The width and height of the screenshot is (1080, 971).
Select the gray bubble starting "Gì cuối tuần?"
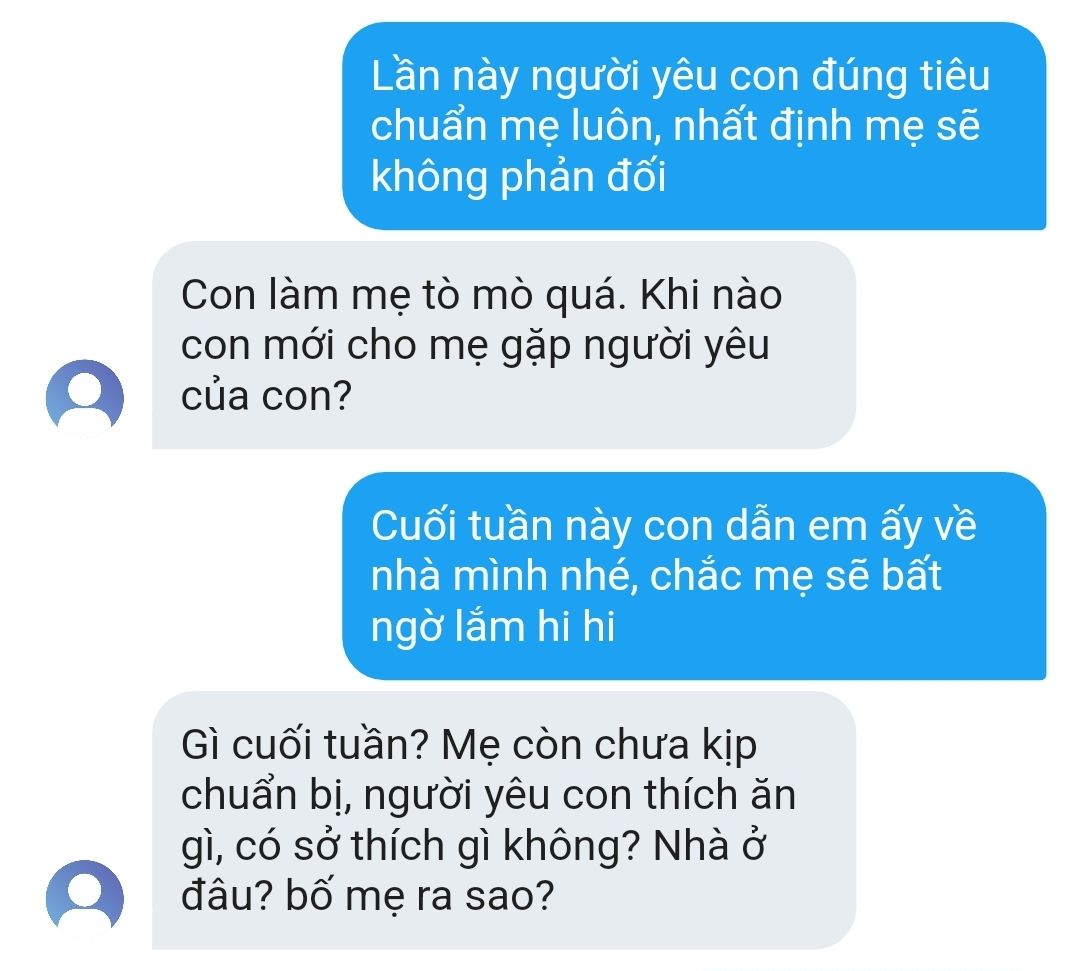pos(503,820)
